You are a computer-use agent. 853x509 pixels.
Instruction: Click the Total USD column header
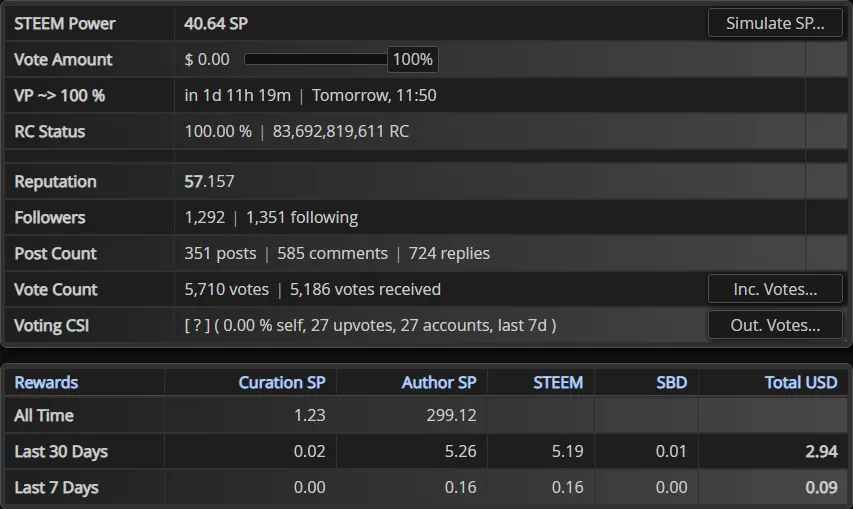pos(801,382)
